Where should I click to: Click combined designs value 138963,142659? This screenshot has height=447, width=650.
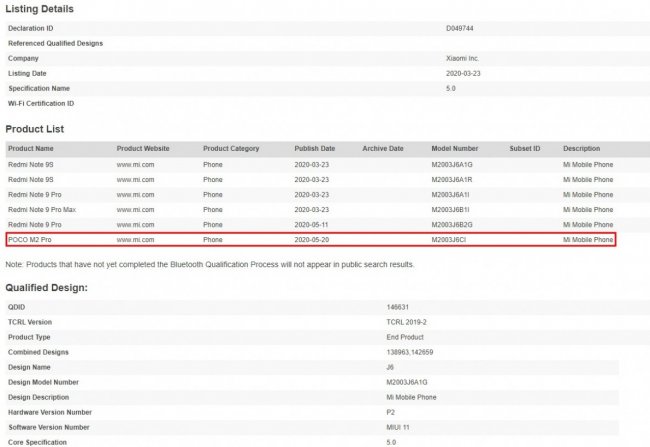click(413, 352)
